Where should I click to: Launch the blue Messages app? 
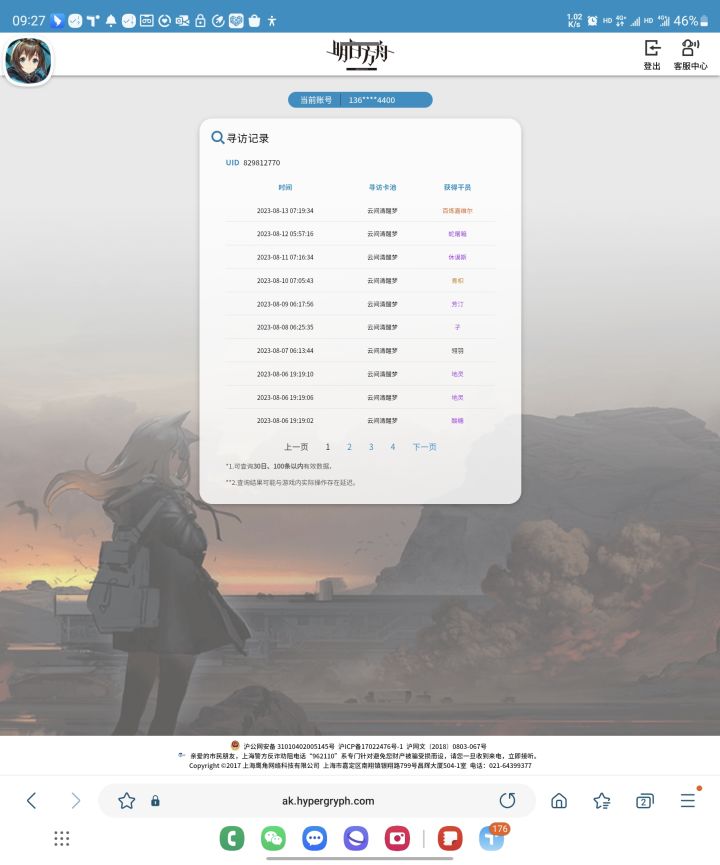click(314, 839)
